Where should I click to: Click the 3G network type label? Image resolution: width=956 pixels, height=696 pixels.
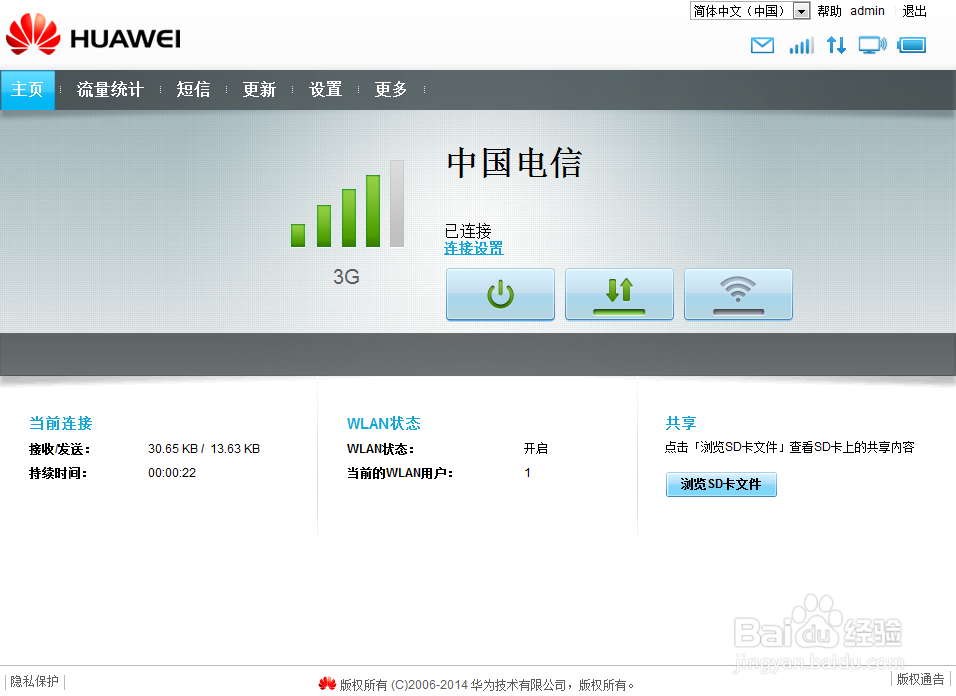346,277
